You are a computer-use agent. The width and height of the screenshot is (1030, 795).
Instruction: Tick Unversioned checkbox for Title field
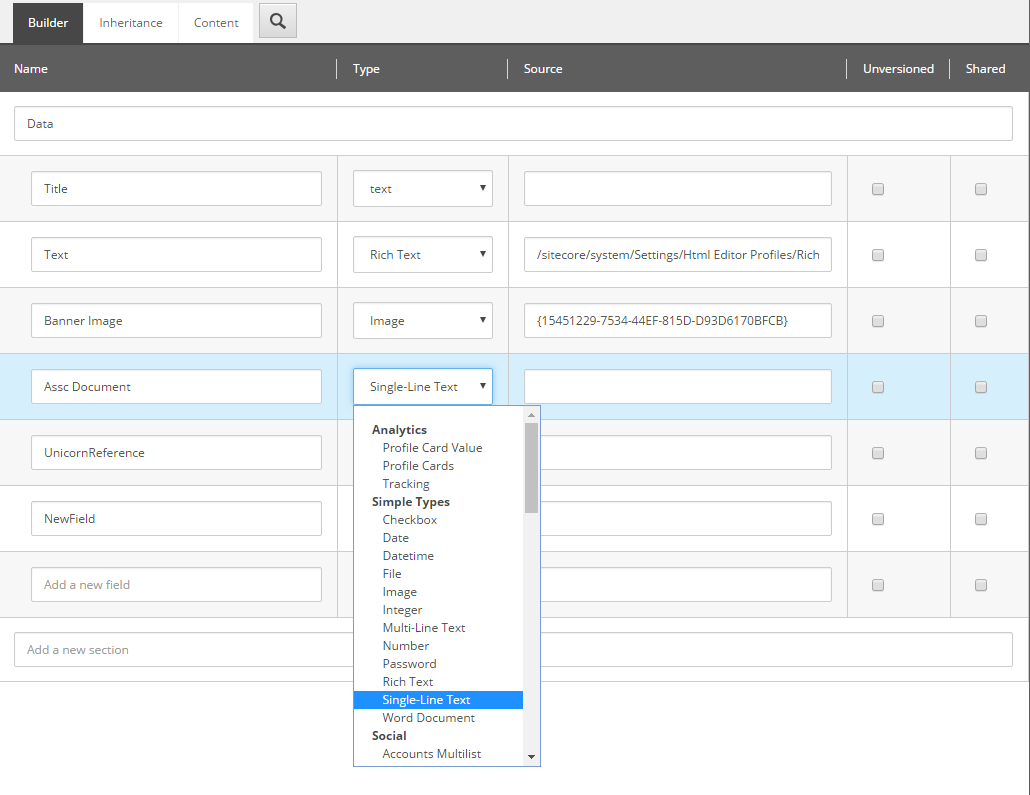pyautogui.click(x=878, y=189)
